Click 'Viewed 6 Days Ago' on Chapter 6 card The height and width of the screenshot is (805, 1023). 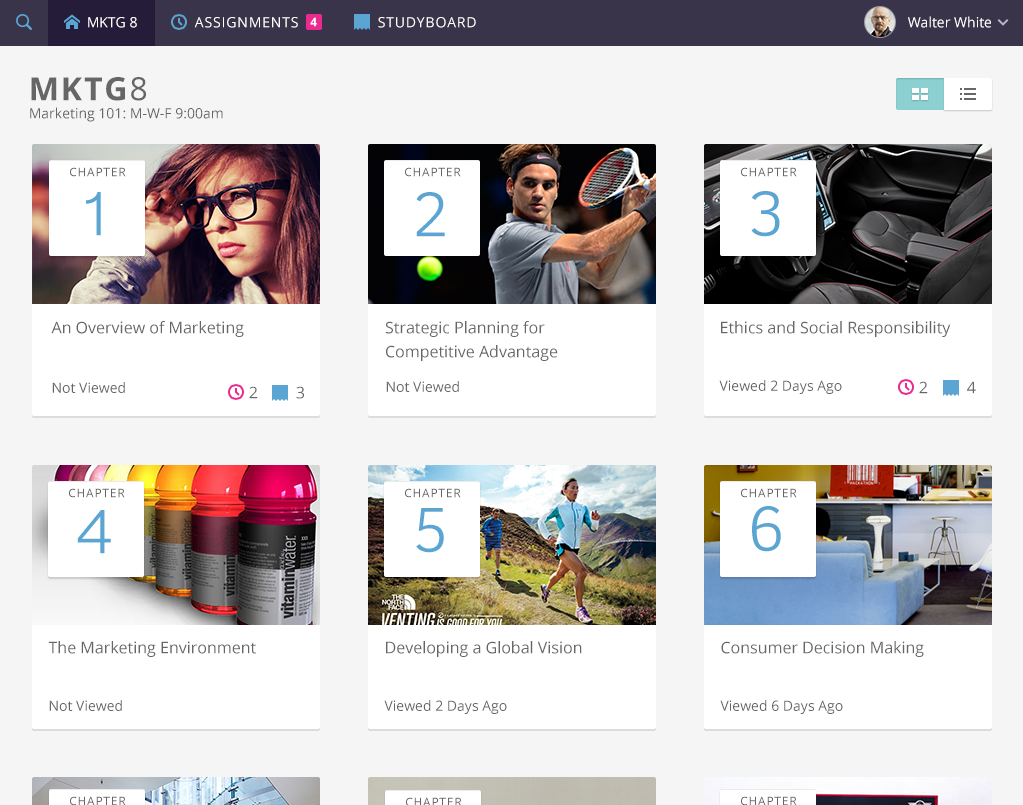[x=782, y=706]
